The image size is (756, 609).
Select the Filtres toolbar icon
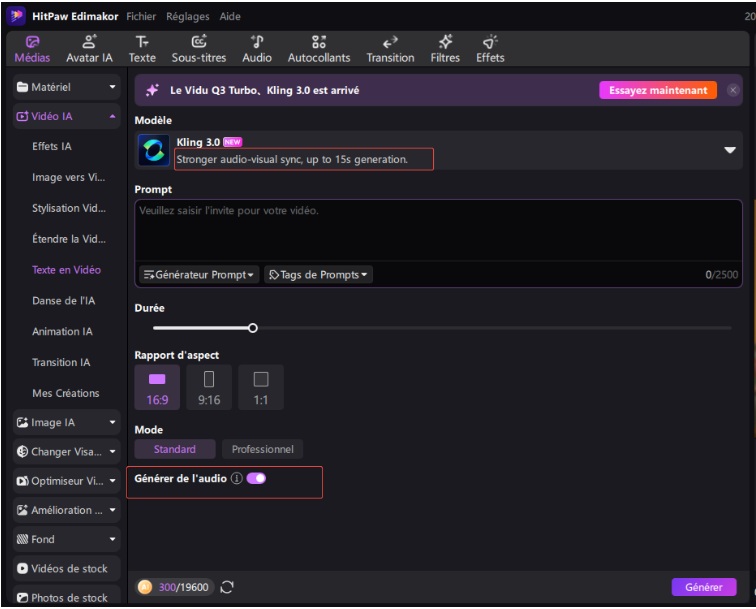click(445, 48)
